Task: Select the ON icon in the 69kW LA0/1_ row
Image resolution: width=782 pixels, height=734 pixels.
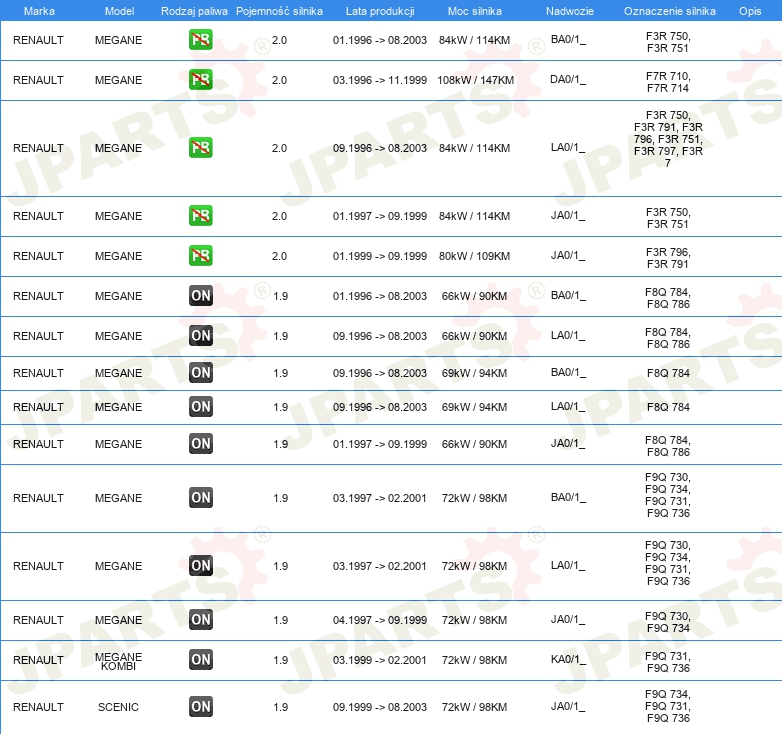Action: 200,407
